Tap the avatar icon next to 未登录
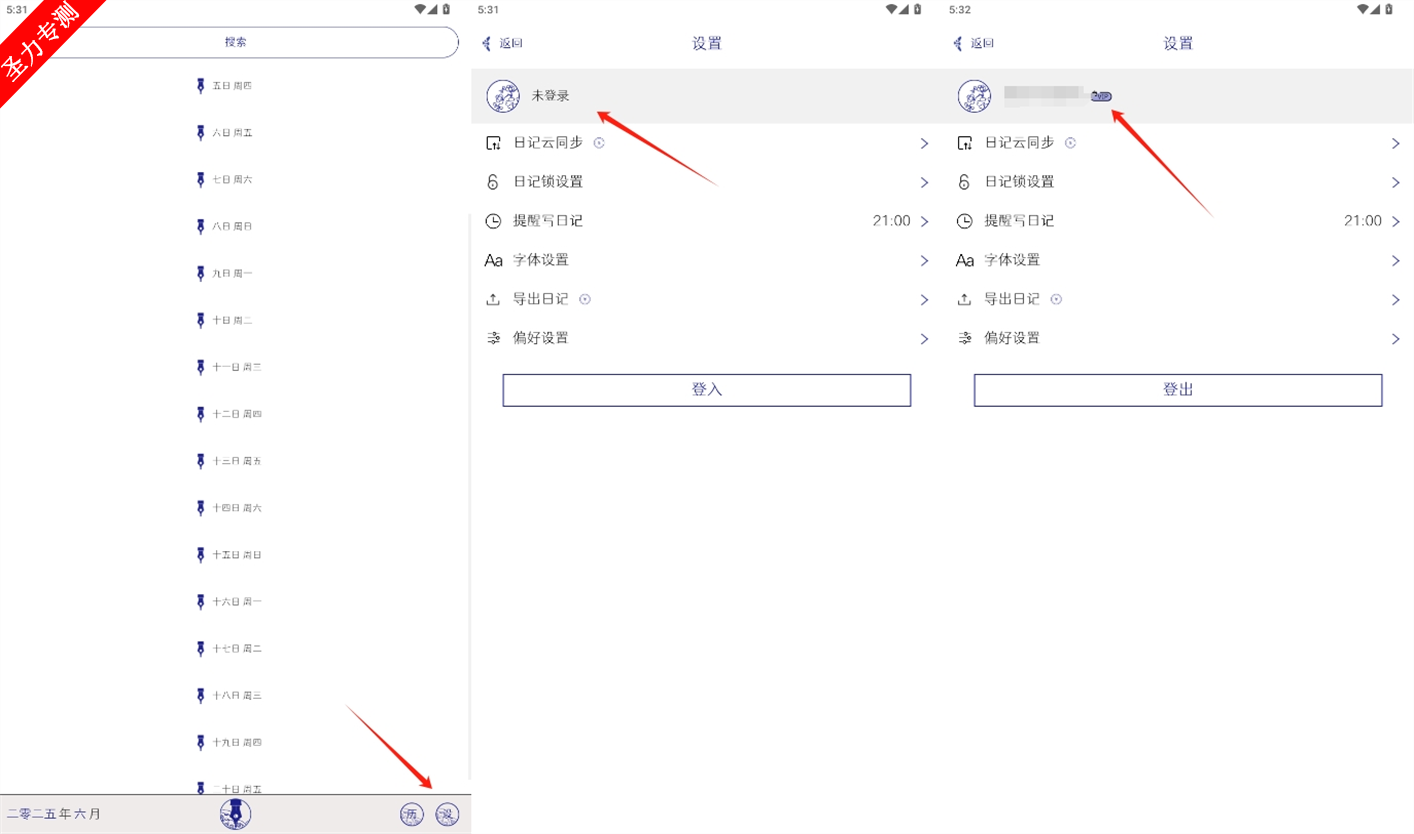Screen dimensions: 1414x834 (x=503, y=96)
